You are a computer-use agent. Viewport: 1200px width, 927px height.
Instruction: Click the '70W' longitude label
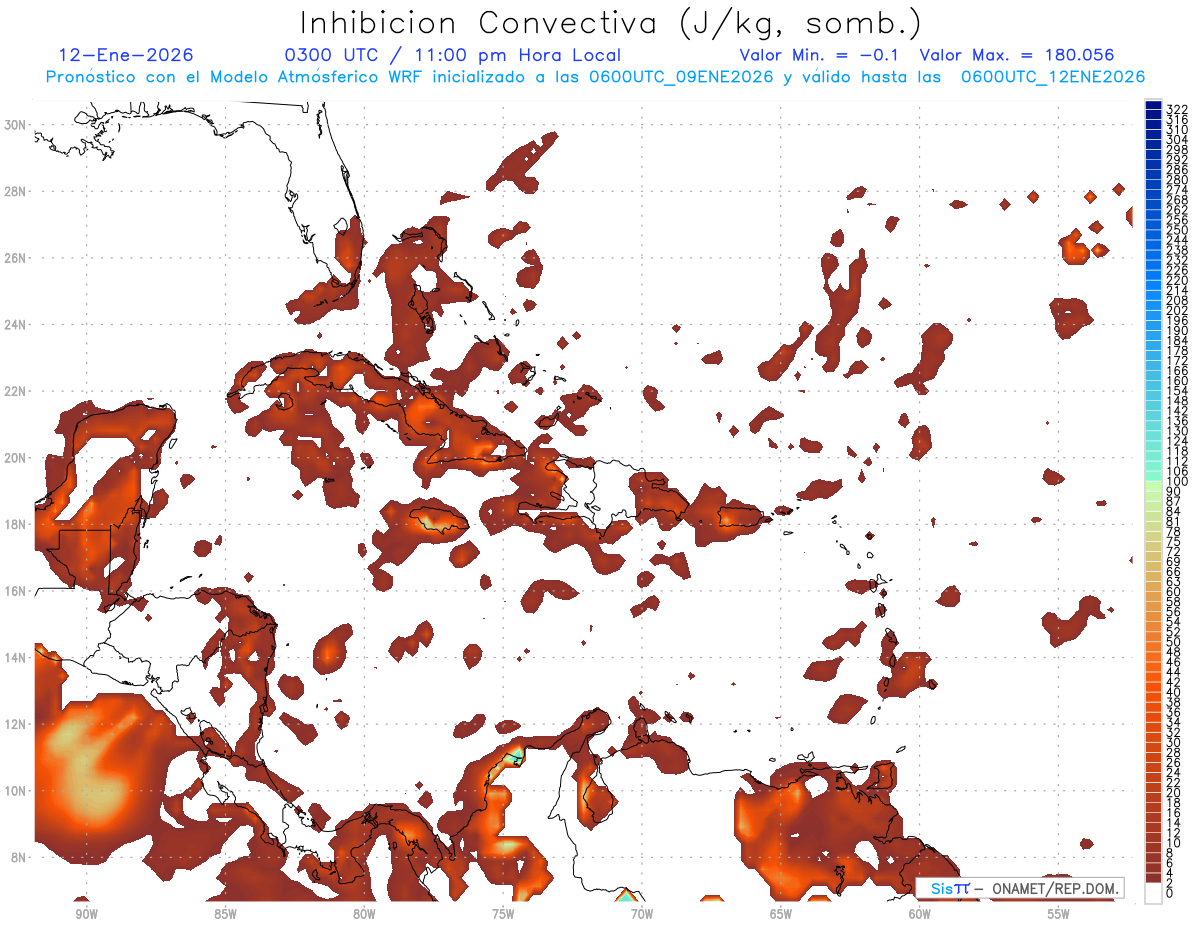642,914
